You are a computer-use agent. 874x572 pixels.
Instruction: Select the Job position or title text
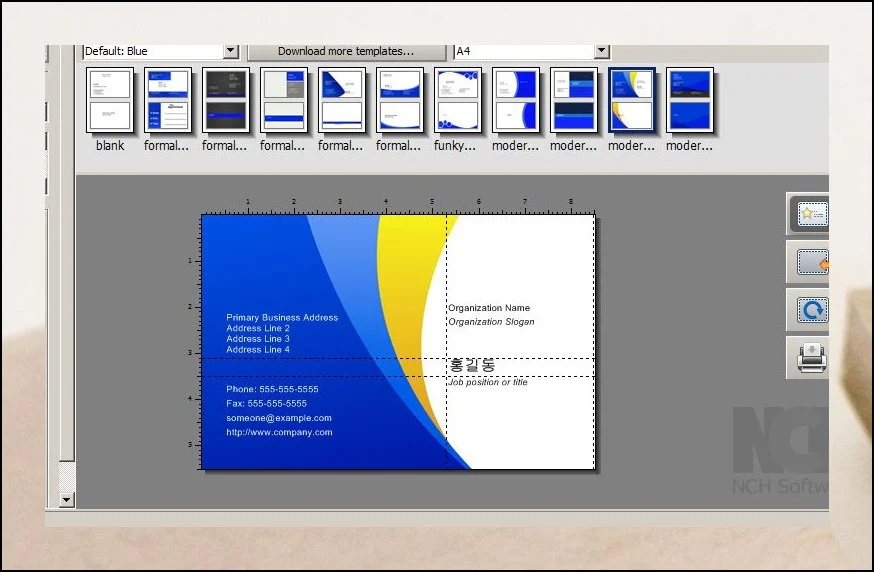[488, 383]
